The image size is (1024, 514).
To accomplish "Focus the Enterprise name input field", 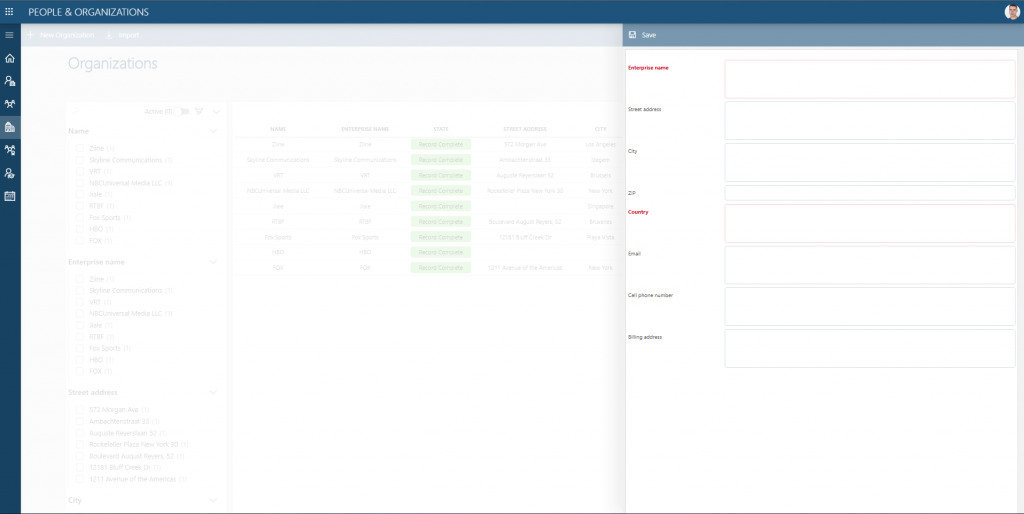I will pyautogui.click(x=870, y=79).
